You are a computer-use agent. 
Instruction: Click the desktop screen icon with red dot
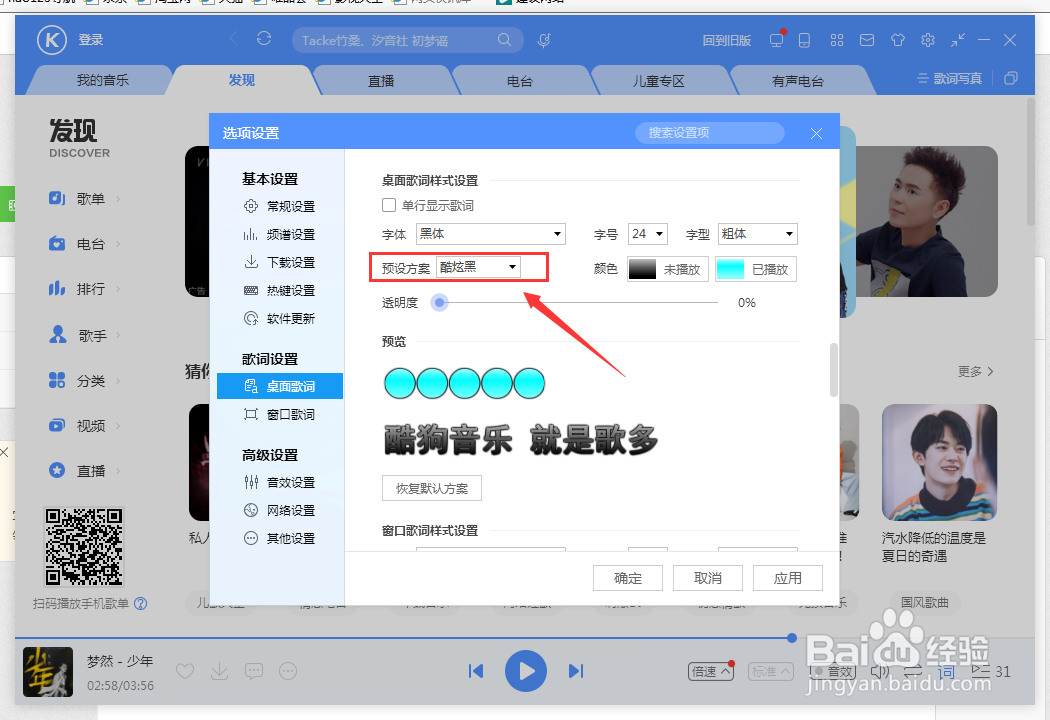[x=777, y=40]
